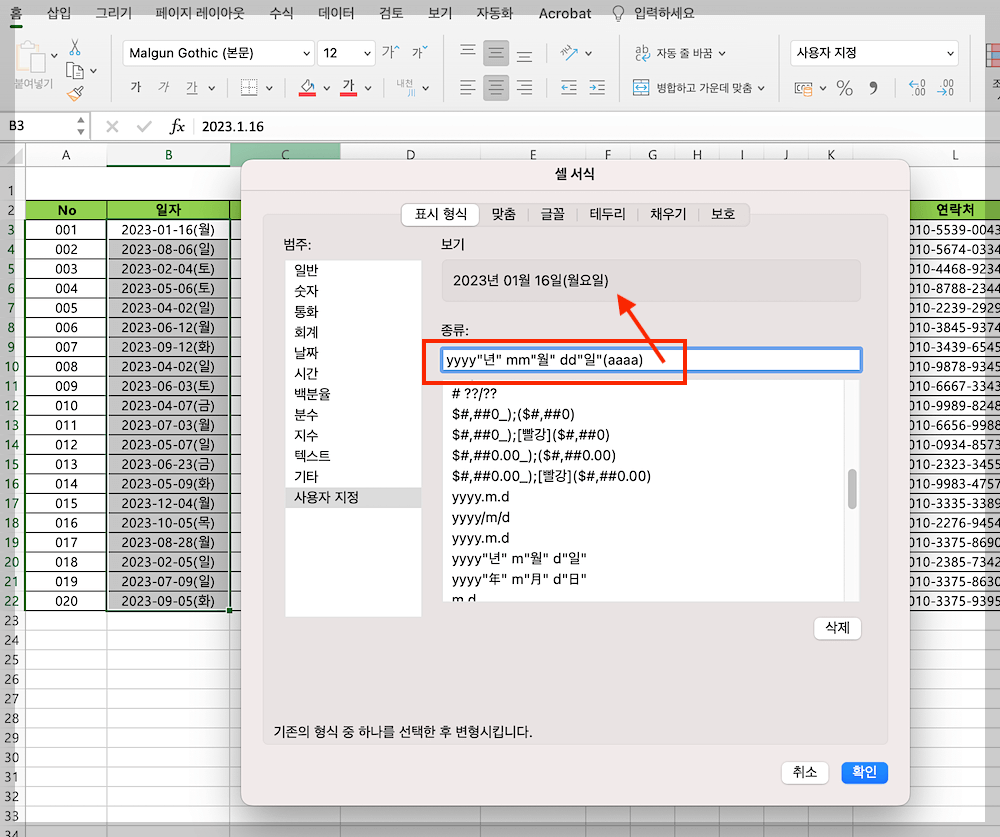The height and width of the screenshot is (837, 1000).
Task: Apply comma style formatting
Action: [871, 87]
